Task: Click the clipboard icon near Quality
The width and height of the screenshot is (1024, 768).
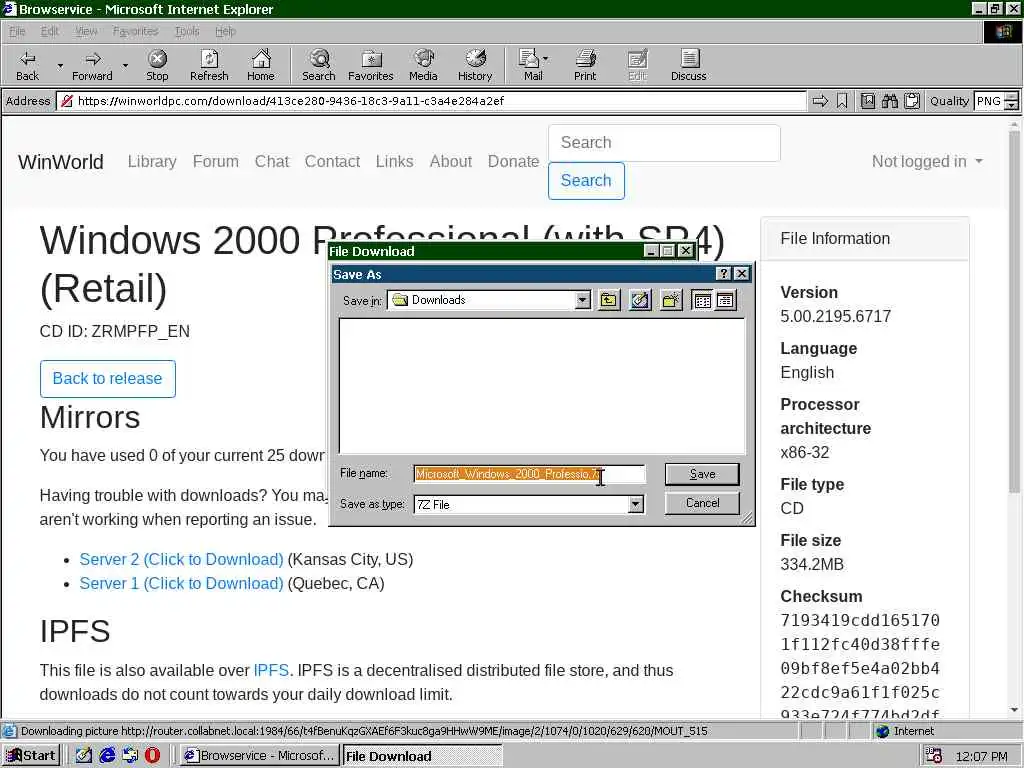Action: [912, 101]
